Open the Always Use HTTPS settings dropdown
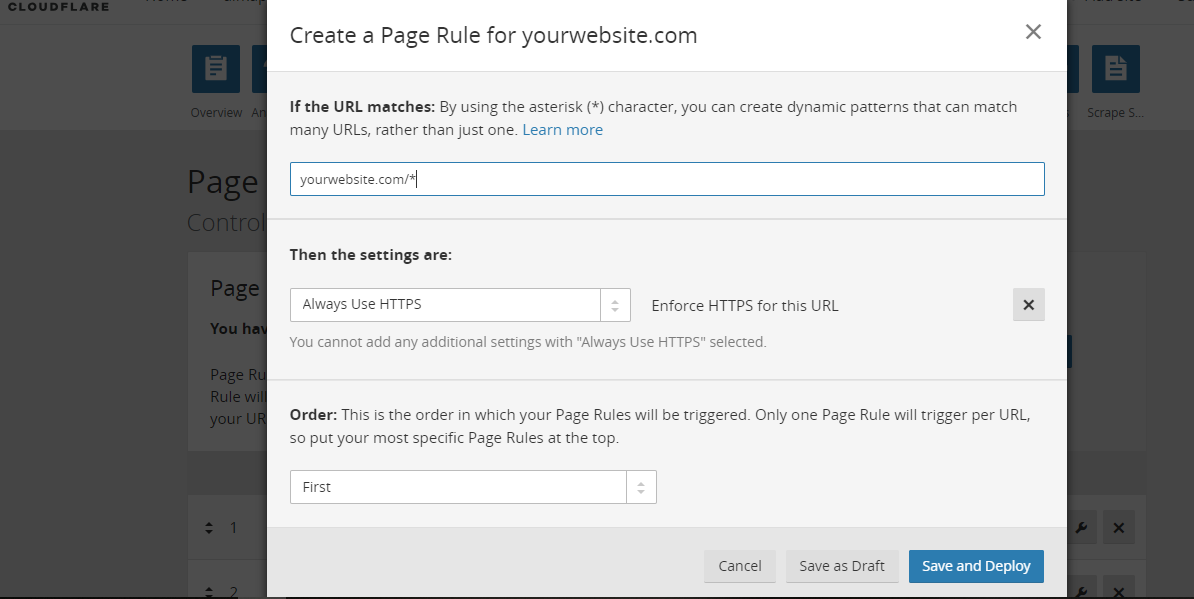 click(x=460, y=304)
